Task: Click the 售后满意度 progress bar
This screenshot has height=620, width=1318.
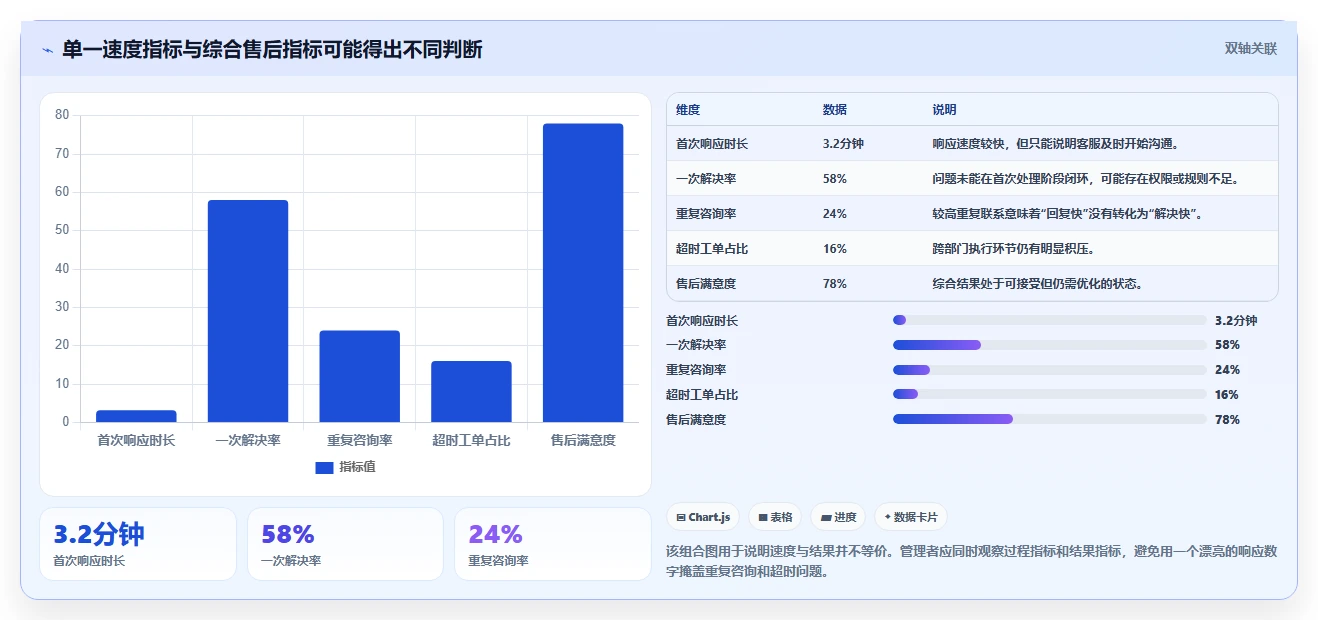Action: (1049, 419)
